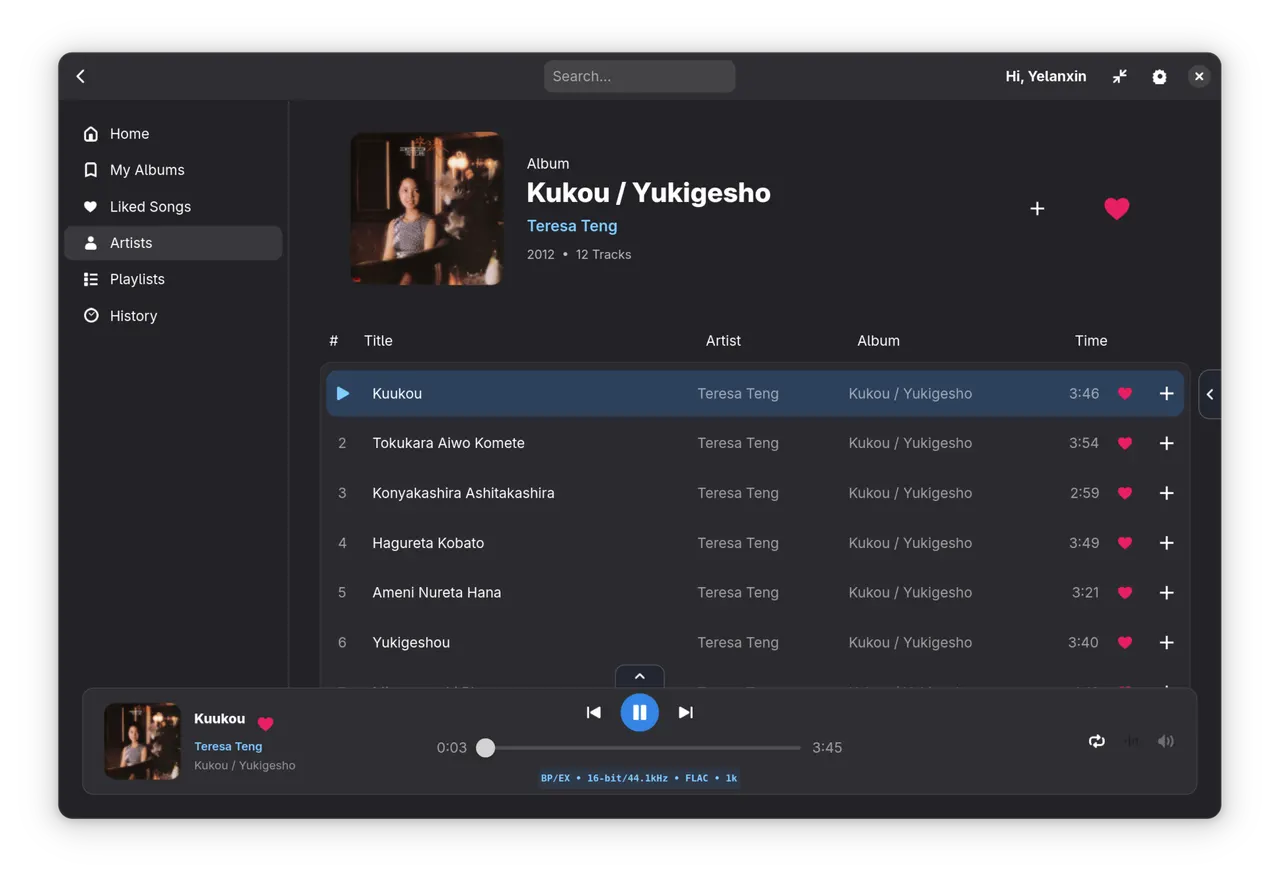Select the track title Yukigeshou
The image size is (1280, 883).
[411, 643]
